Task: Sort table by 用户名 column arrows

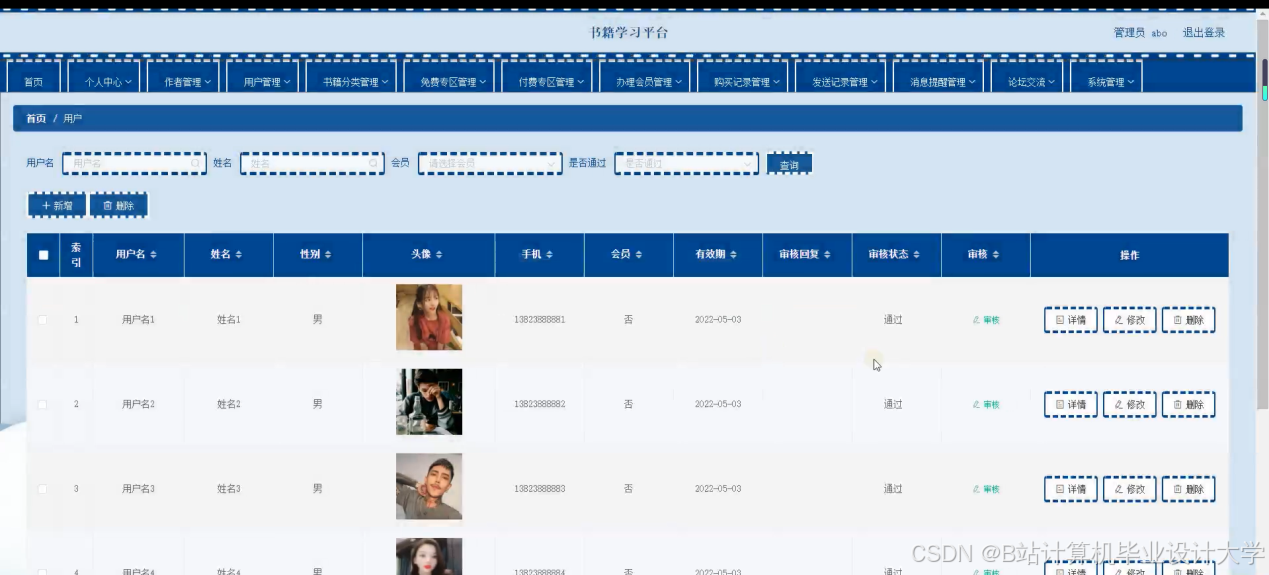Action: (153, 255)
